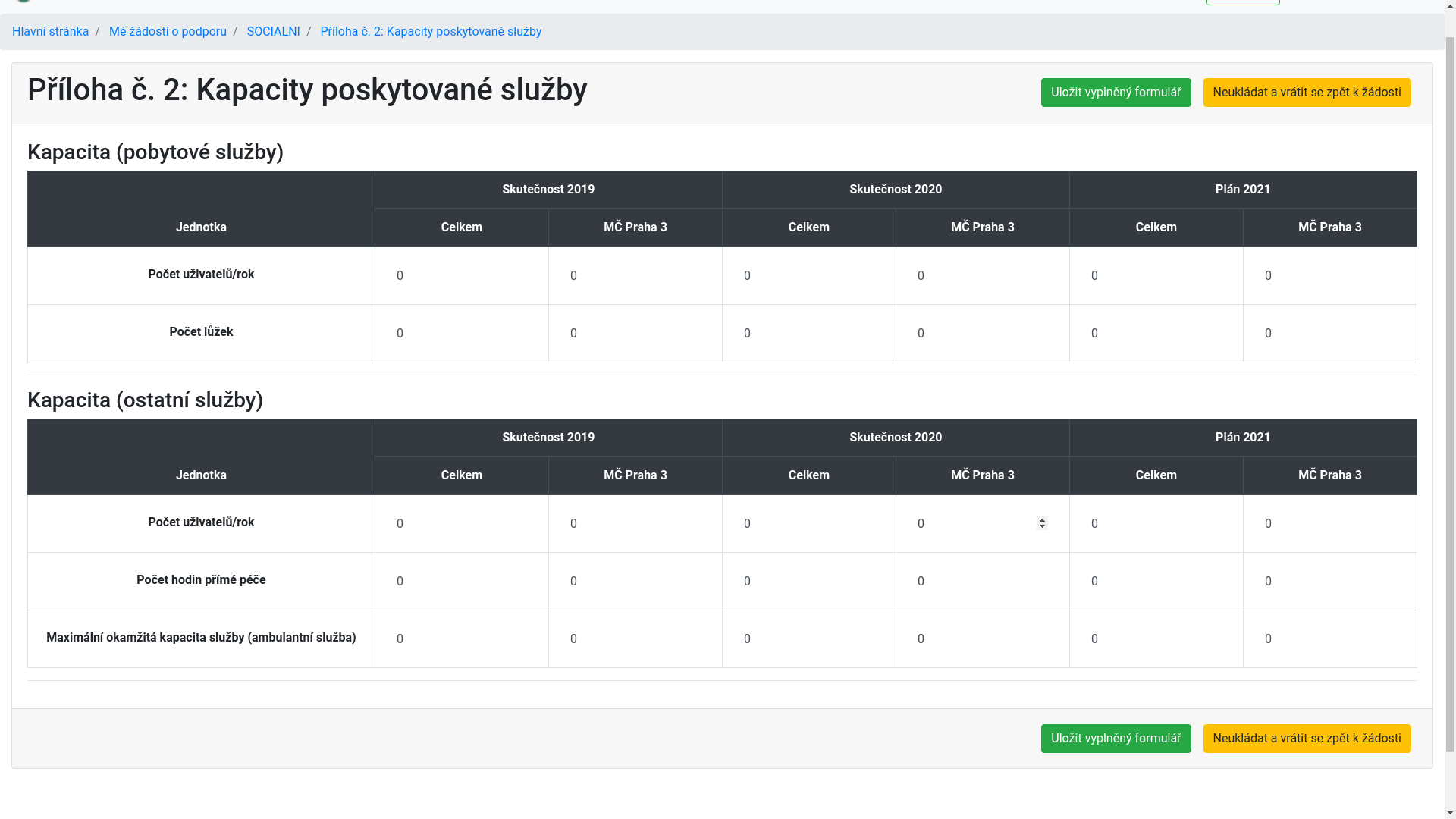The image size is (1456, 819).
Task: Click top 'Neukládat a vrátit se zpět k žádosti' button
Action: tap(1306, 93)
